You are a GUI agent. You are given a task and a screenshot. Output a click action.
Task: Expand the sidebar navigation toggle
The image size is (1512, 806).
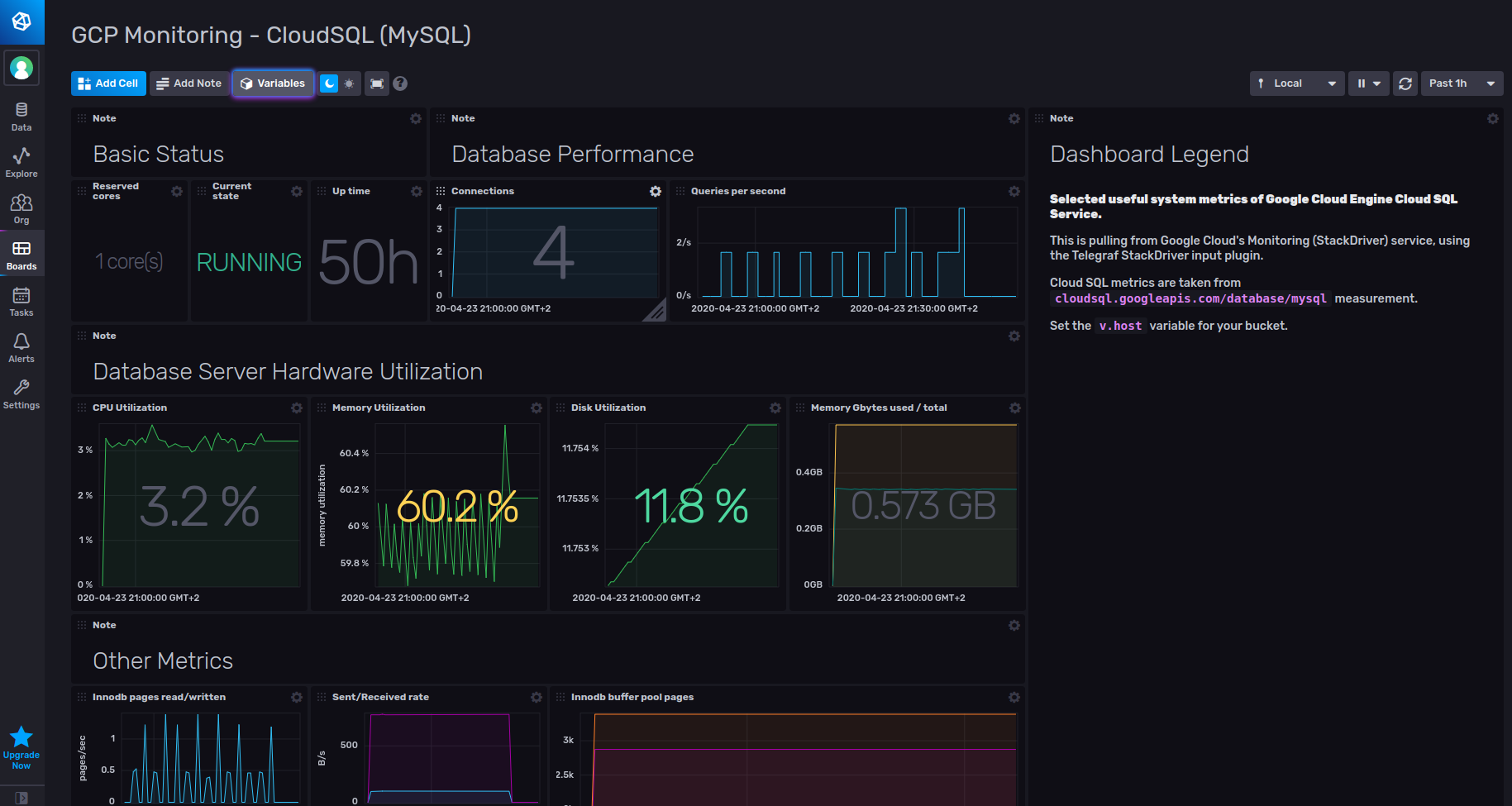[x=21, y=798]
